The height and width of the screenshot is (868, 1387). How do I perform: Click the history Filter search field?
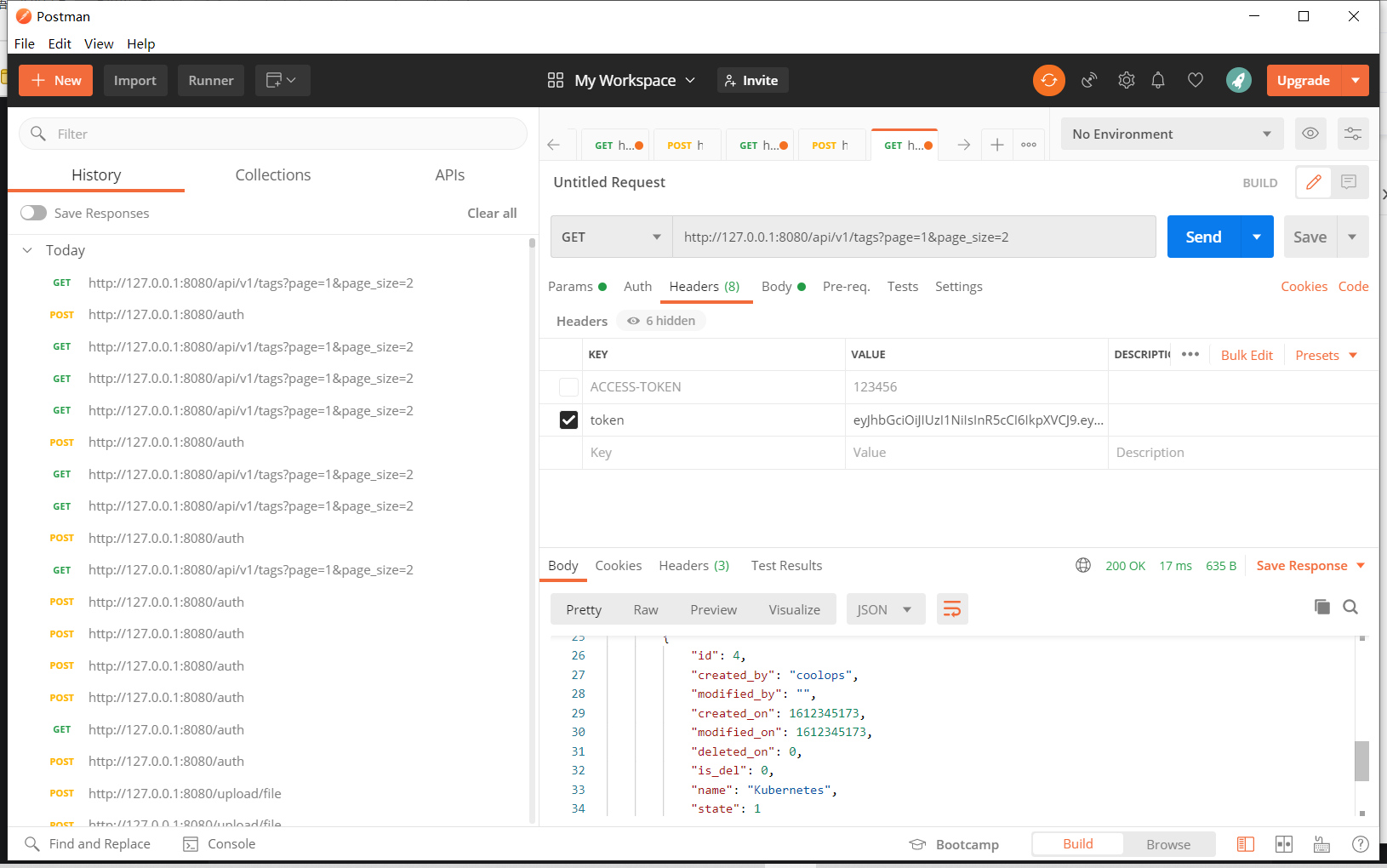272,134
